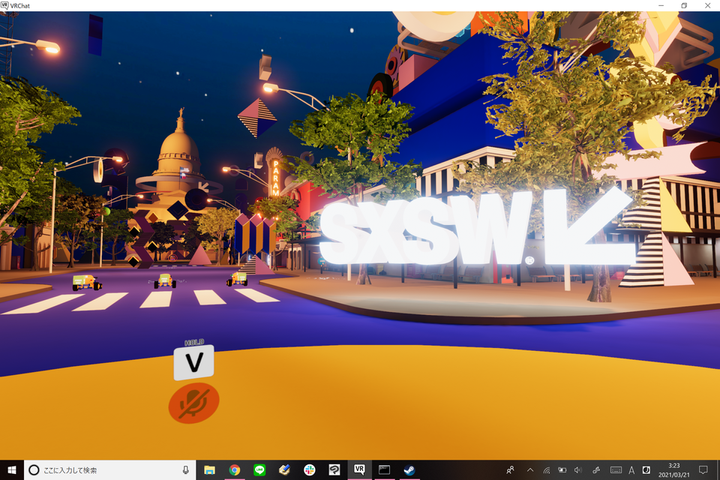720x480 pixels.
Task: Click the search box microphone icon
Action: pyautogui.click(x=186, y=470)
